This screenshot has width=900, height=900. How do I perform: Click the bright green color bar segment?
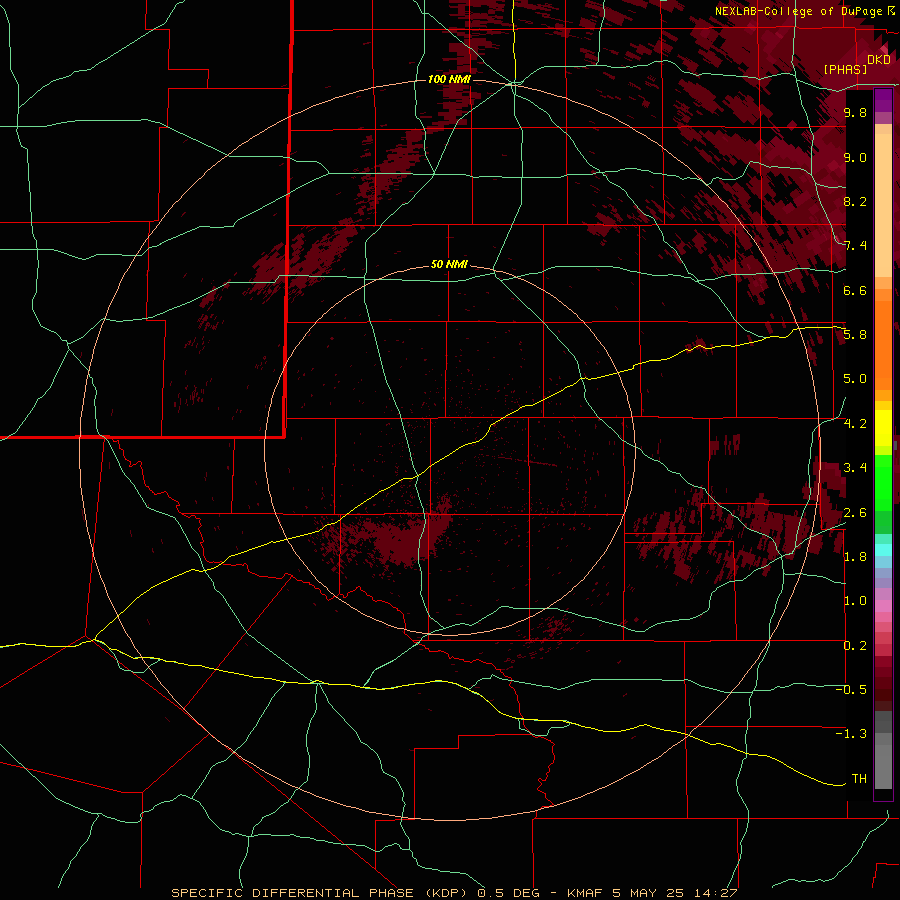[883, 482]
